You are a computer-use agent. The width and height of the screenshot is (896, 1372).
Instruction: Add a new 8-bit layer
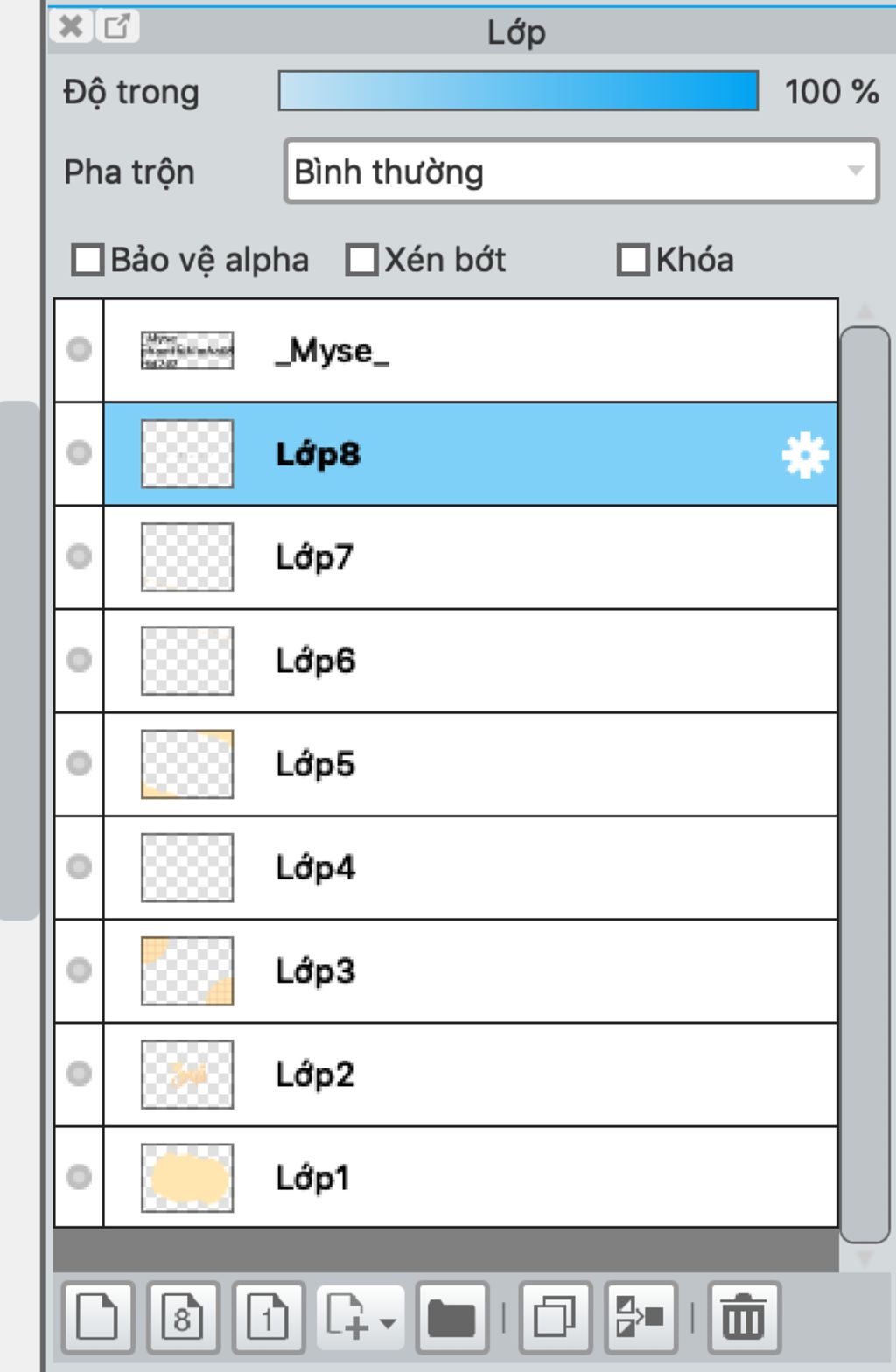(182, 1317)
